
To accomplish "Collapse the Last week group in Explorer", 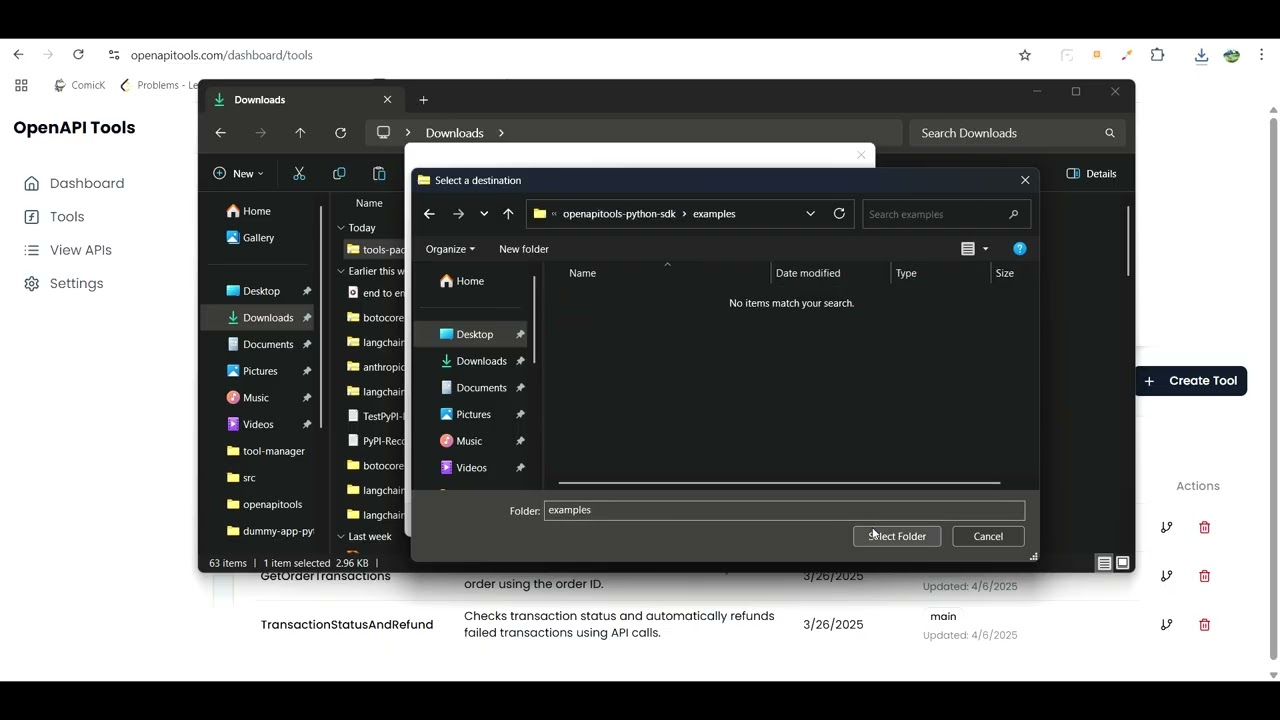I will point(341,537).
